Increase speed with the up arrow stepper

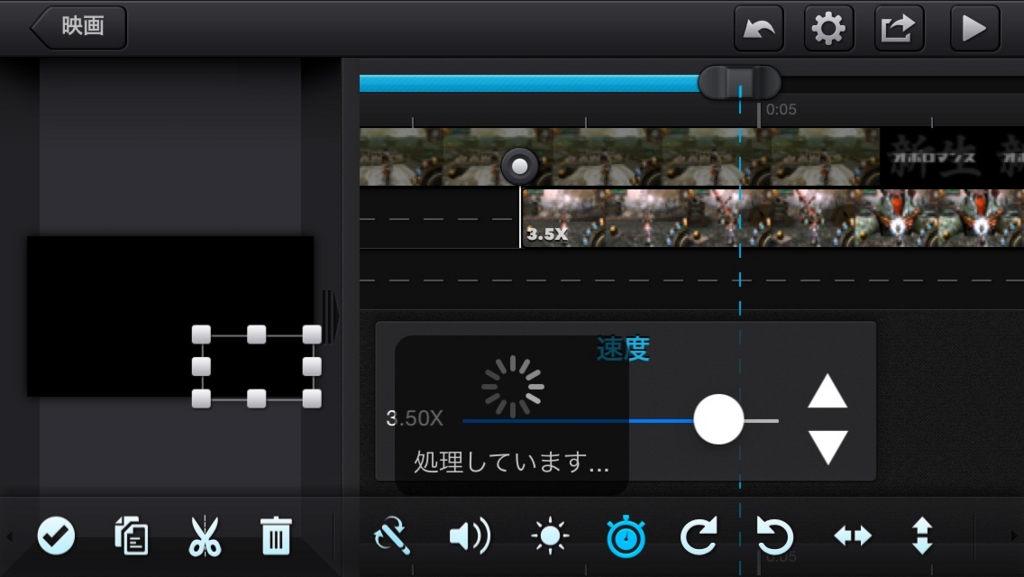(828, 390)
